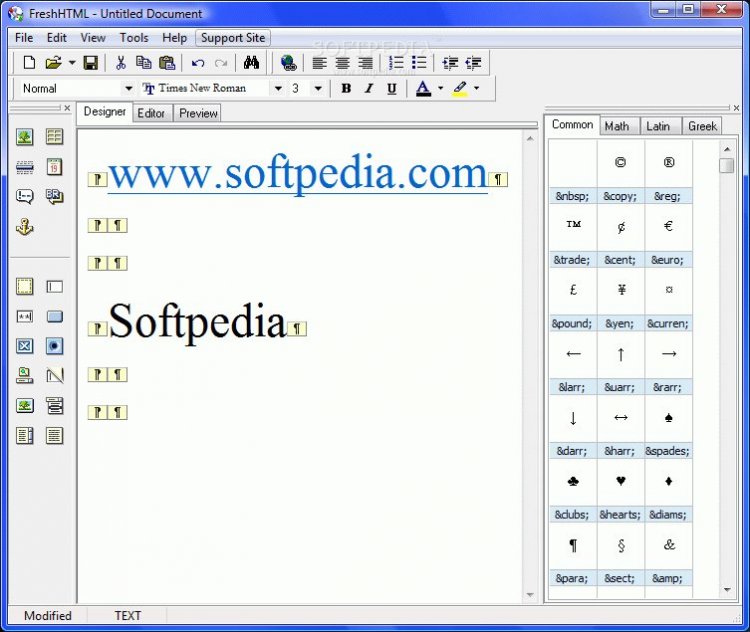Insert the &hearts; symbol

620,481
